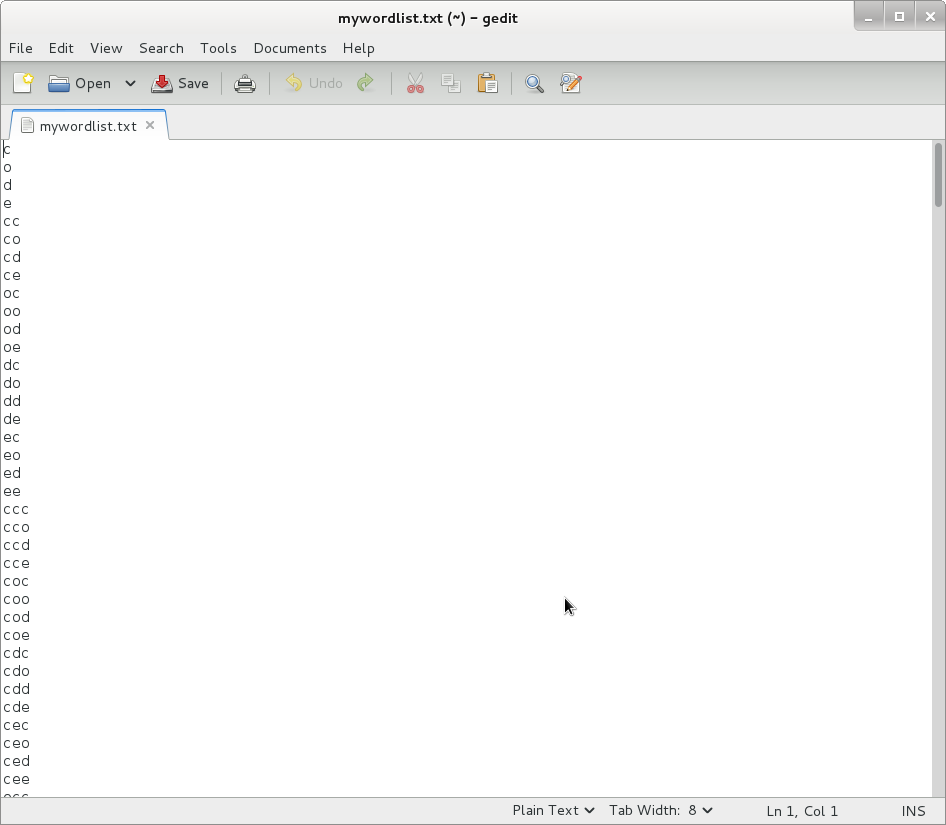
Task: Click the Redo arrow icon
Action: click(x=366, y=83)
